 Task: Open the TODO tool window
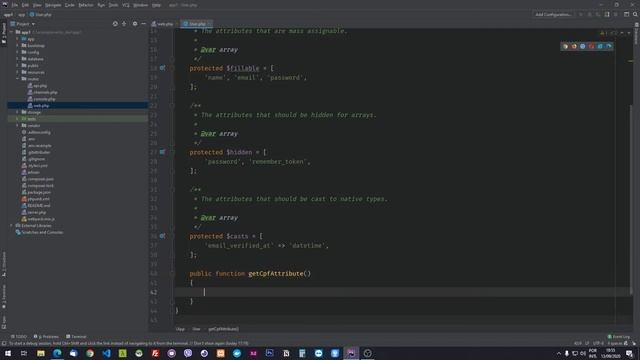click(19, 337)
